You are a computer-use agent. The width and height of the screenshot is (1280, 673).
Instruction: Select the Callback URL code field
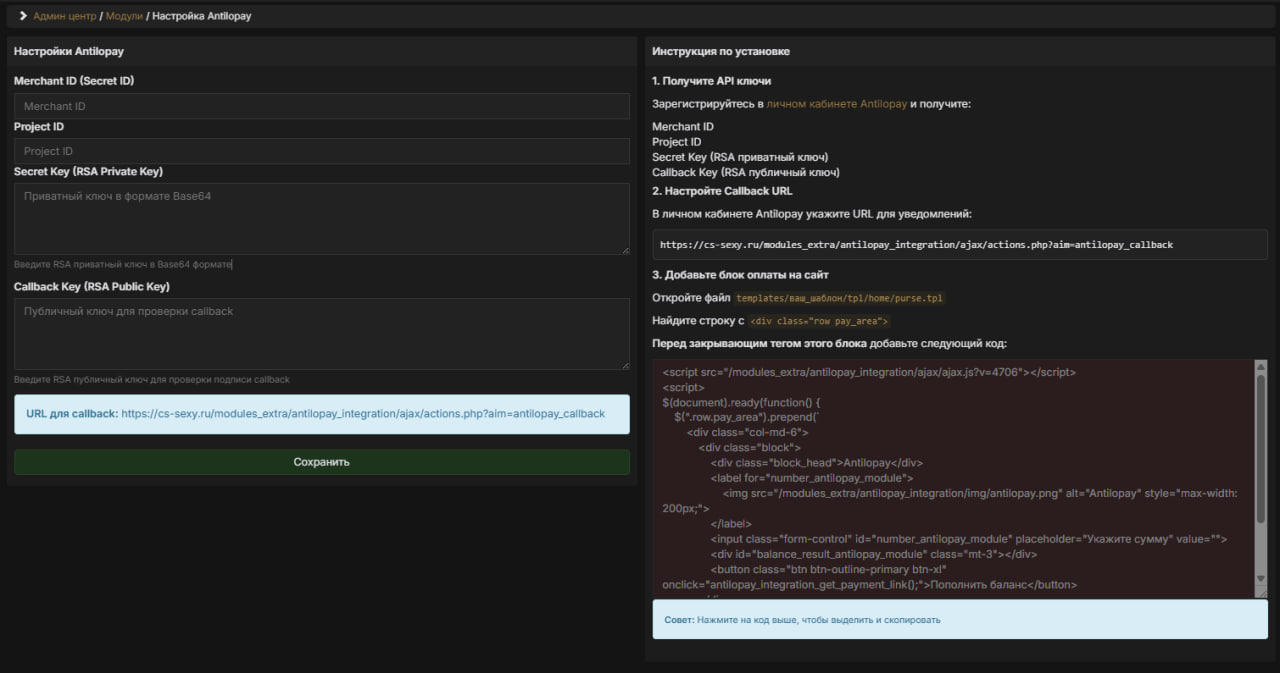coord(959,244)
